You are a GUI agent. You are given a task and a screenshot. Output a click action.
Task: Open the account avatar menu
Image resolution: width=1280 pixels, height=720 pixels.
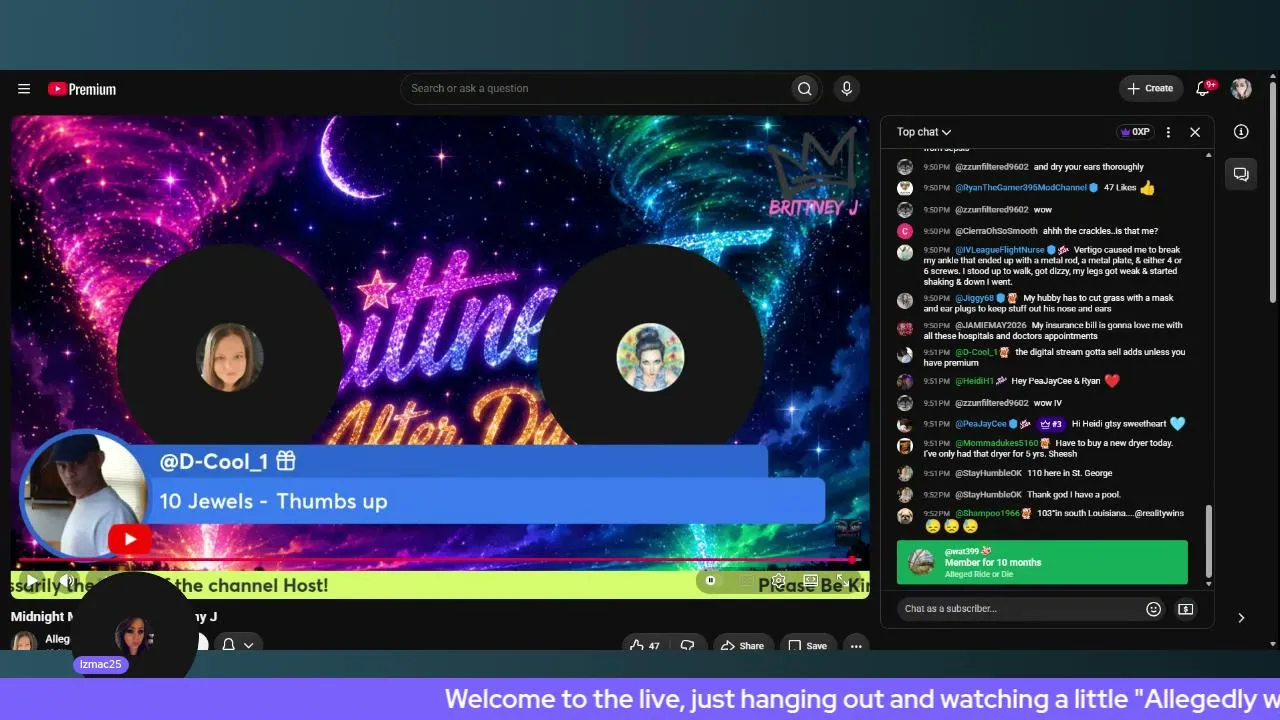(x=1241, y=89)
